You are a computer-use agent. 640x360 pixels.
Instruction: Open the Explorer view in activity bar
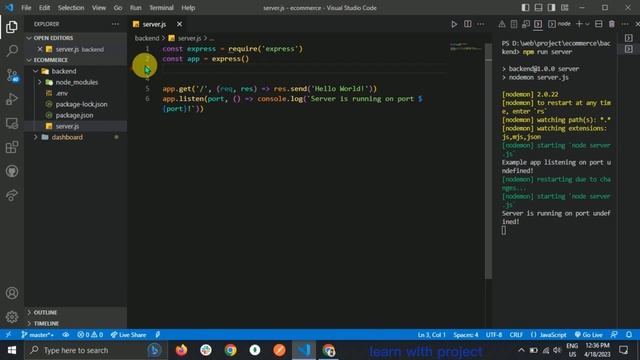[x=12, y=27]
